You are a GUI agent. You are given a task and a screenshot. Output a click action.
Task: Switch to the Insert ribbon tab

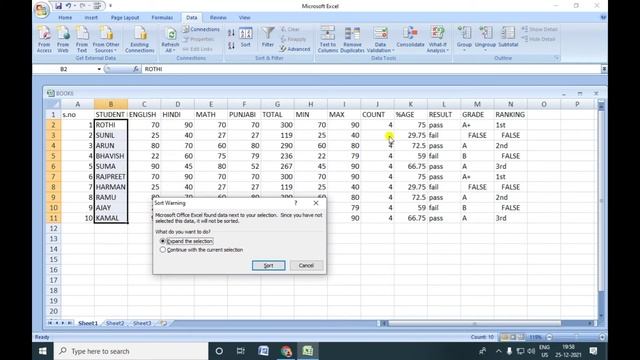[91, 18]
